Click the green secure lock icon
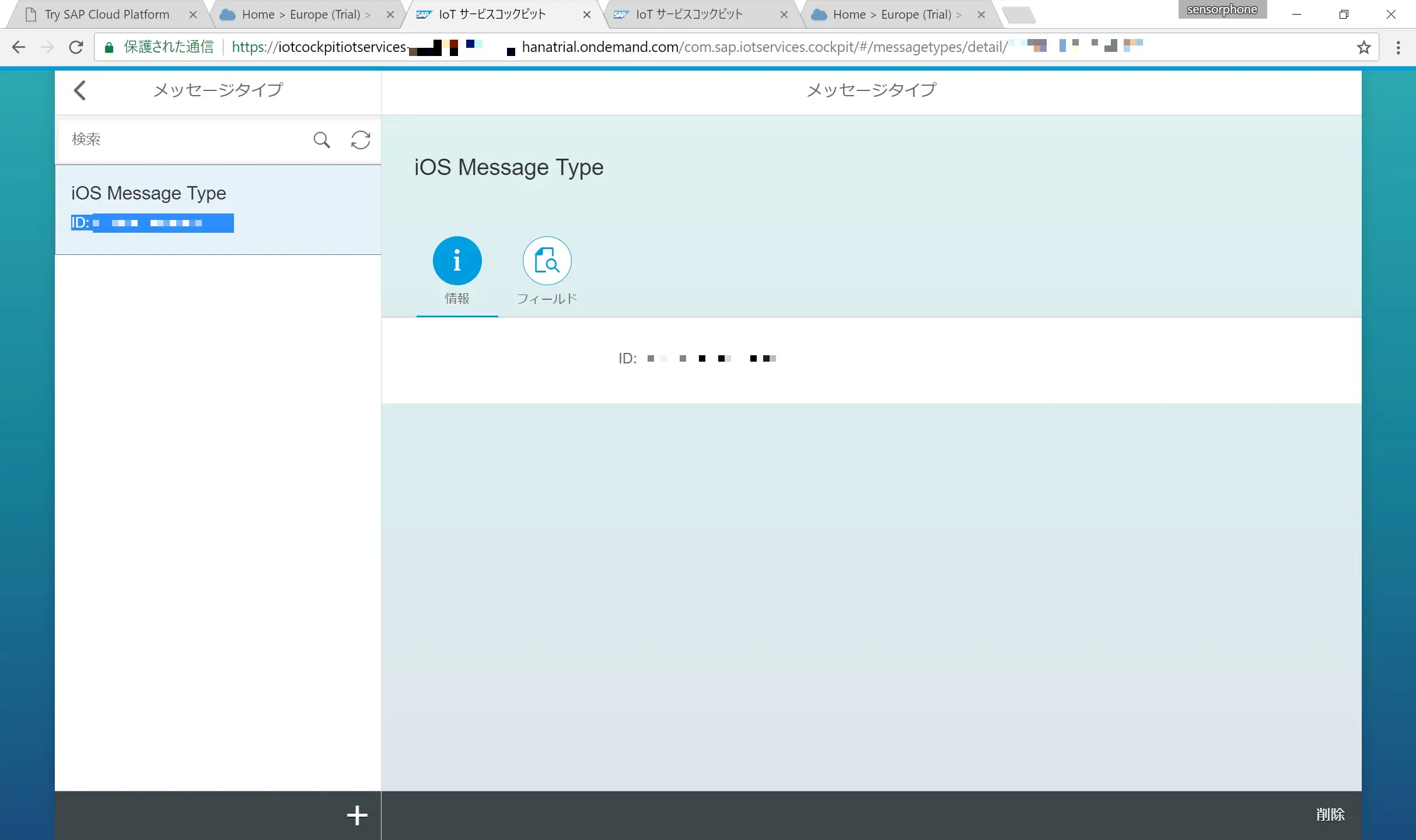Viewport: 1416px width, 840px height. click(109, 47)
